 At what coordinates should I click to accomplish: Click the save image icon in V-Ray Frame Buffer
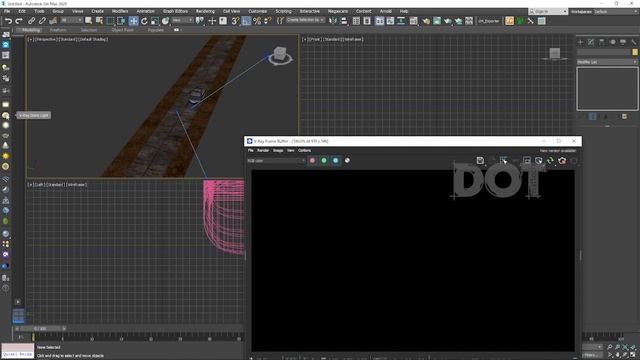[480, 161]
